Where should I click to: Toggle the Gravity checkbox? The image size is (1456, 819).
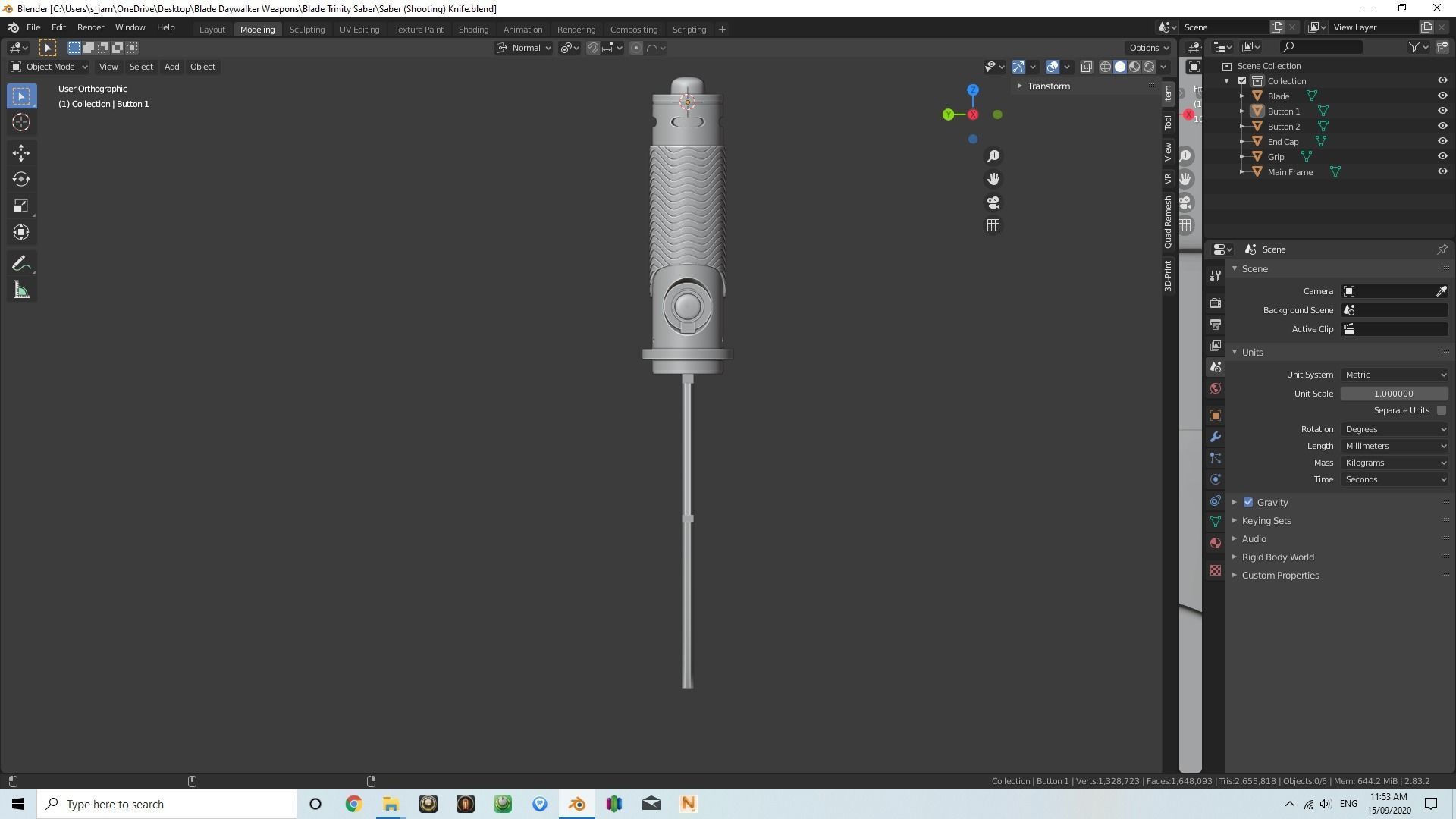click(x=1248, y=502)
